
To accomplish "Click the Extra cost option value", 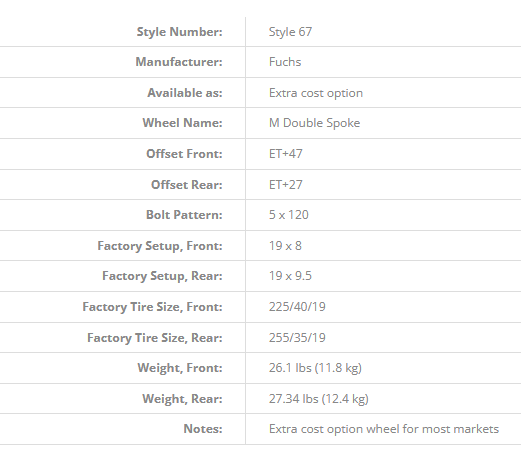I will 316,93.
